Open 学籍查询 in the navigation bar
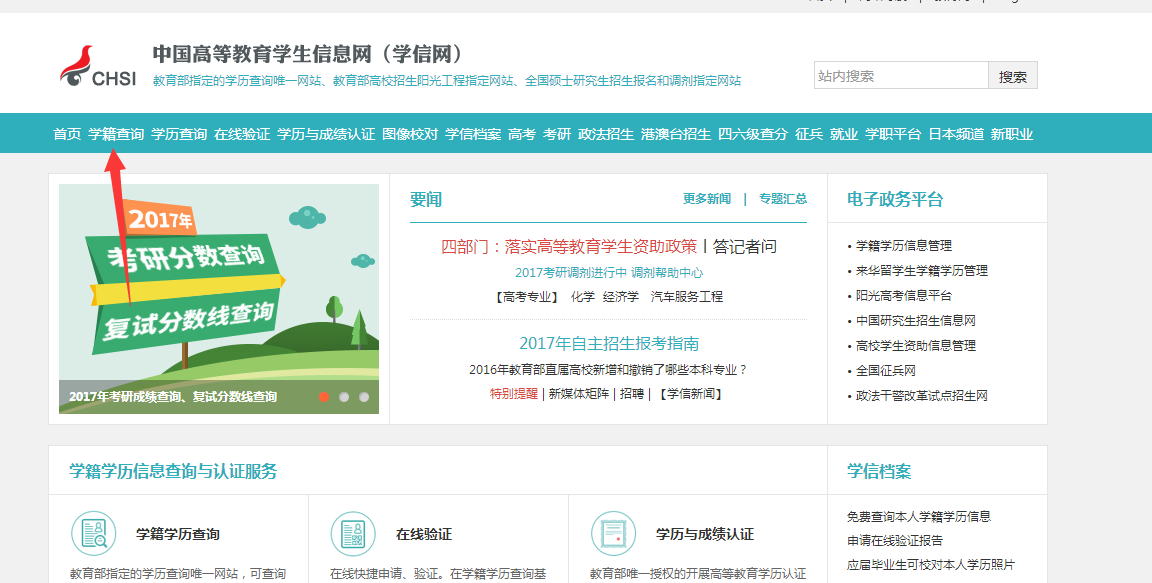Image resolution: width=1152 pixels, height=583 pixels. pyautogui.click(x=116, y=134)
